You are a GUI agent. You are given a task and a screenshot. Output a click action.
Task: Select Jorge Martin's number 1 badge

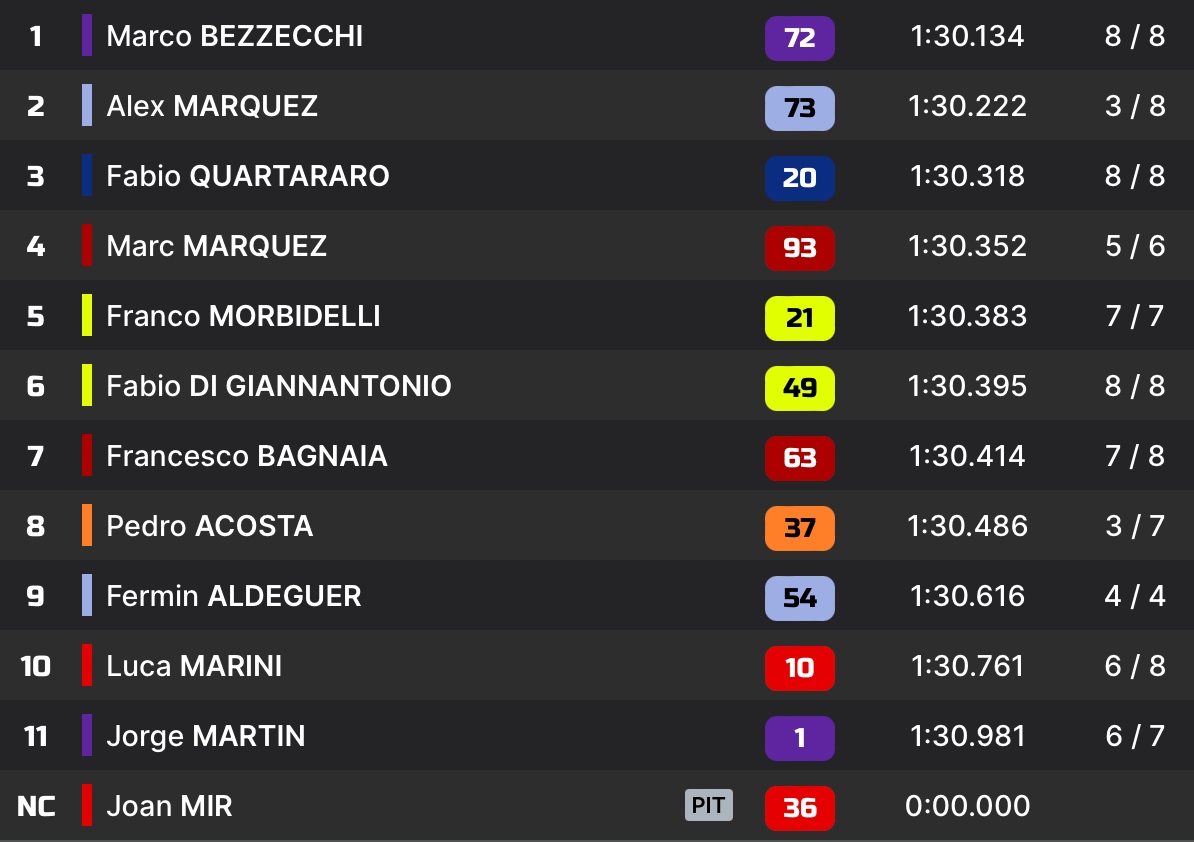pos(799,738)
